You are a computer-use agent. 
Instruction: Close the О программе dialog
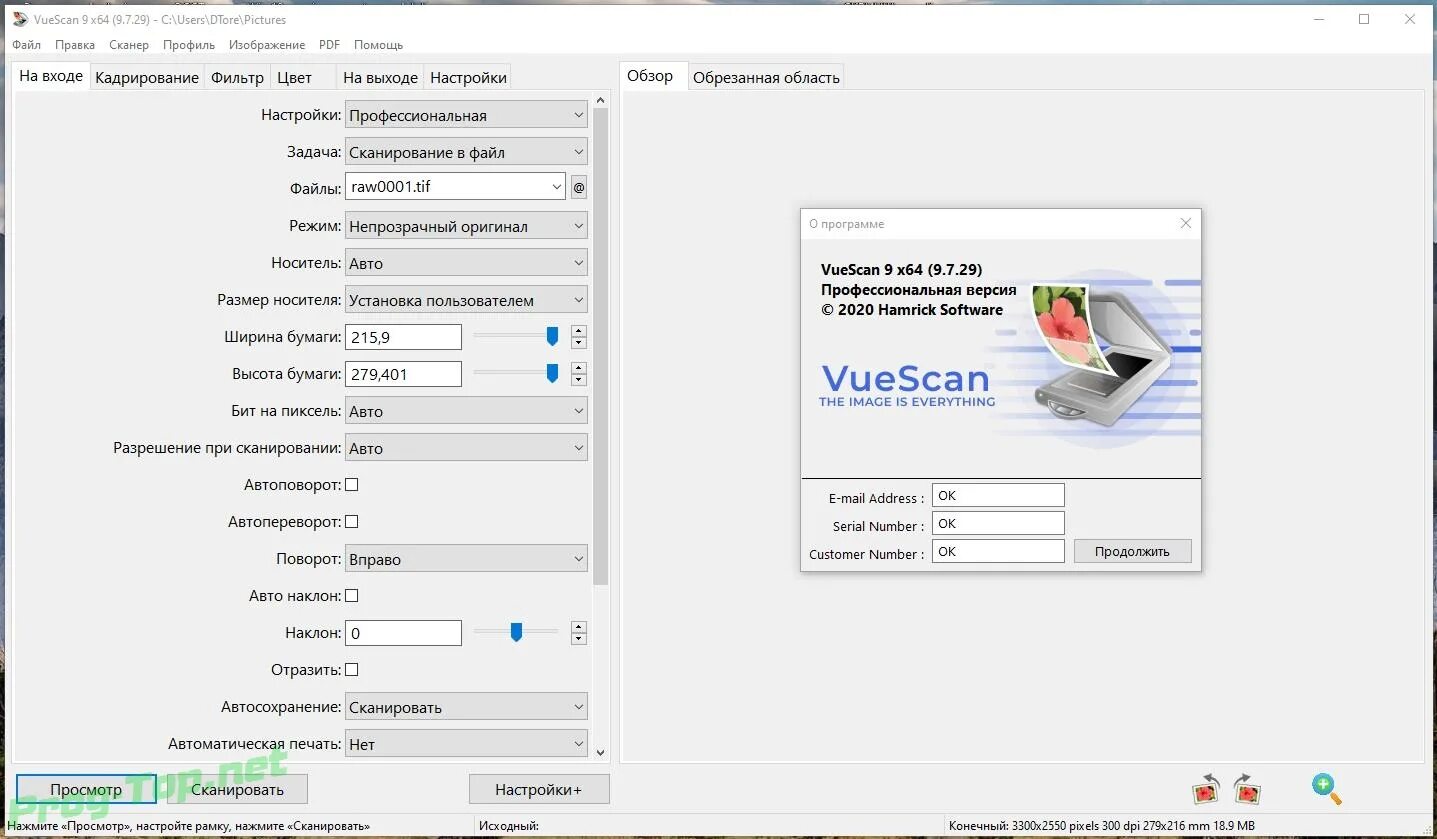point(1185,223)
